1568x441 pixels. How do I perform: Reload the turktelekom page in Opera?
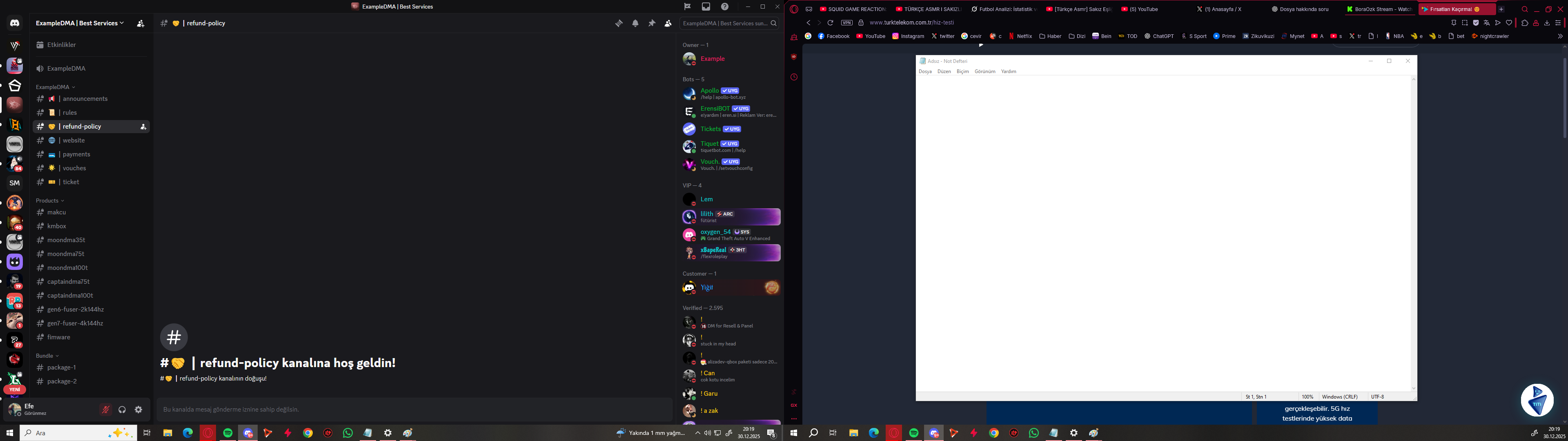pos(830,22)
